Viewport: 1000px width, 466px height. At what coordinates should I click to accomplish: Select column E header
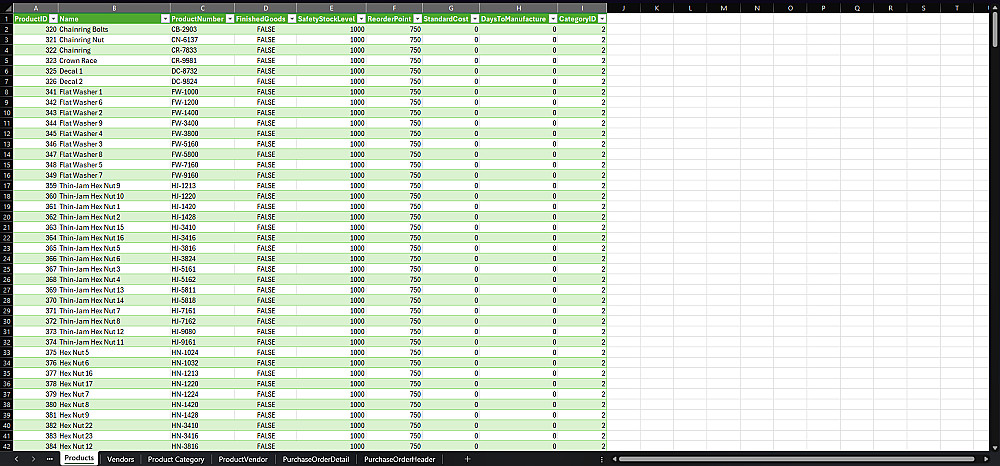tap(331, 8)
